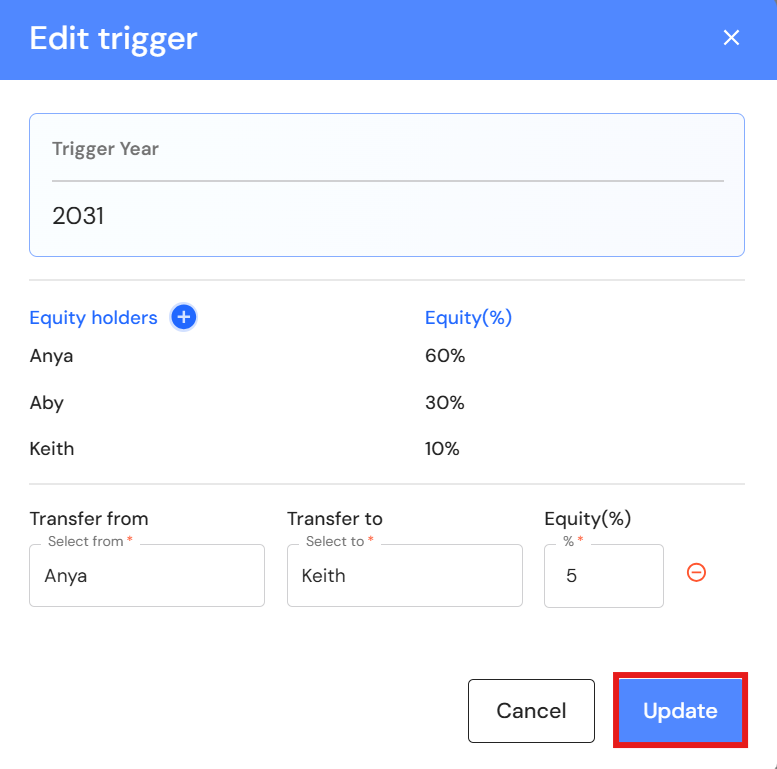Click the Trigger Year label

pyautogui.click(x=105, y=149)
